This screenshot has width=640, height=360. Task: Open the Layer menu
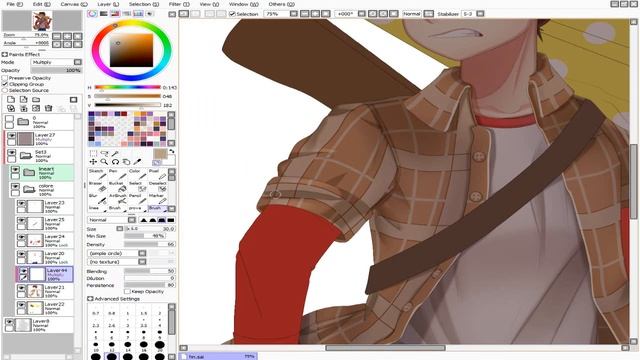point(108,4)
